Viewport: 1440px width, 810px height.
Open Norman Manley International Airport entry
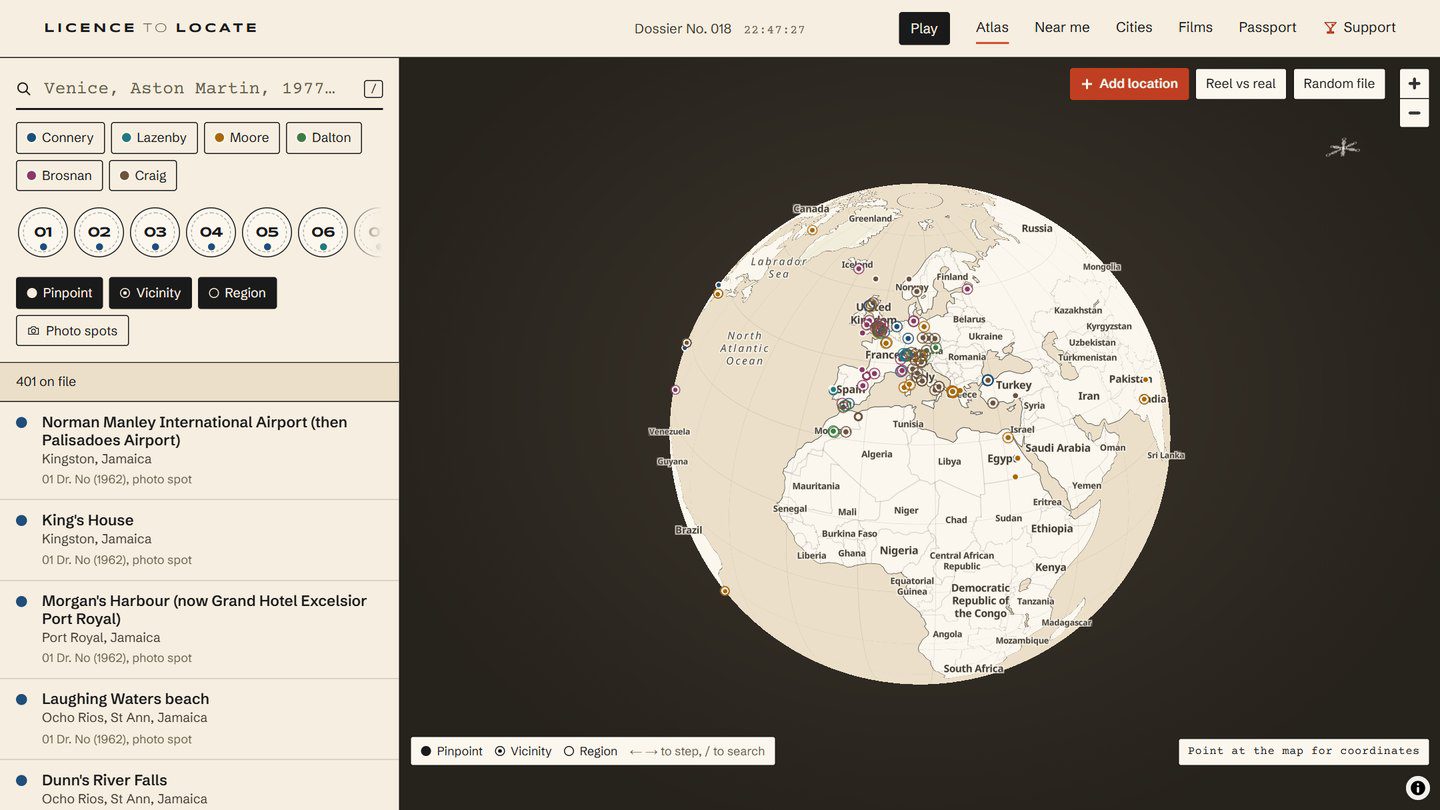point(199,450)
